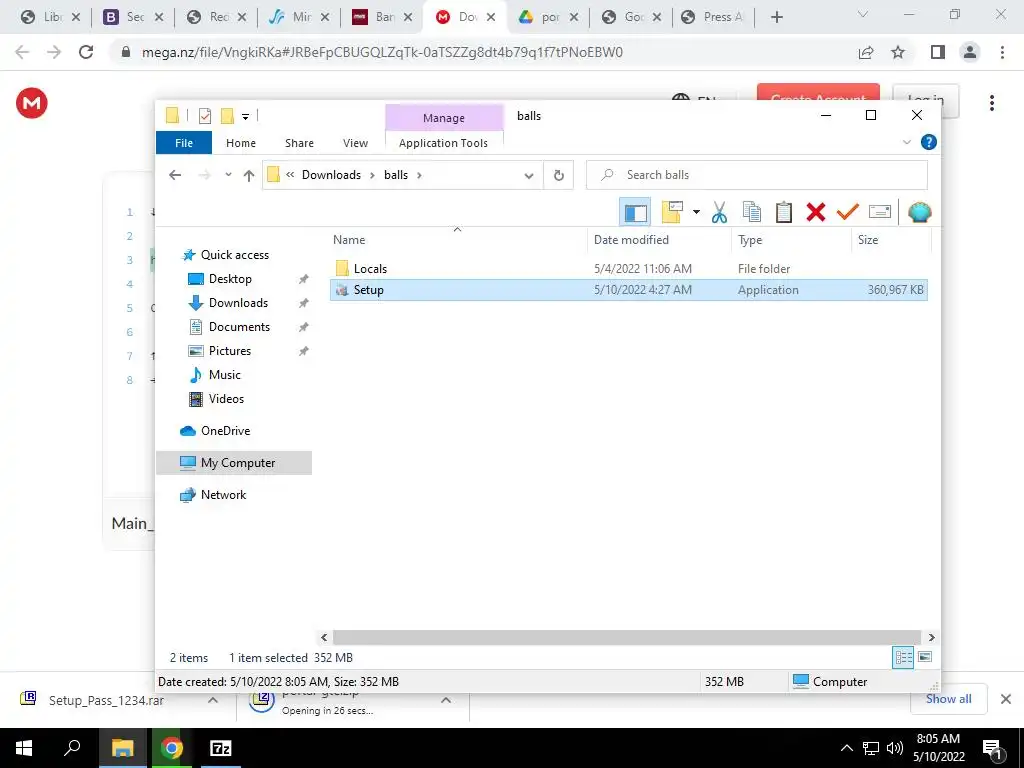Viewport: 1024px width, 768px height.
Task: Click the Share page icon in Chrome
Action: [x=866, y=52]
